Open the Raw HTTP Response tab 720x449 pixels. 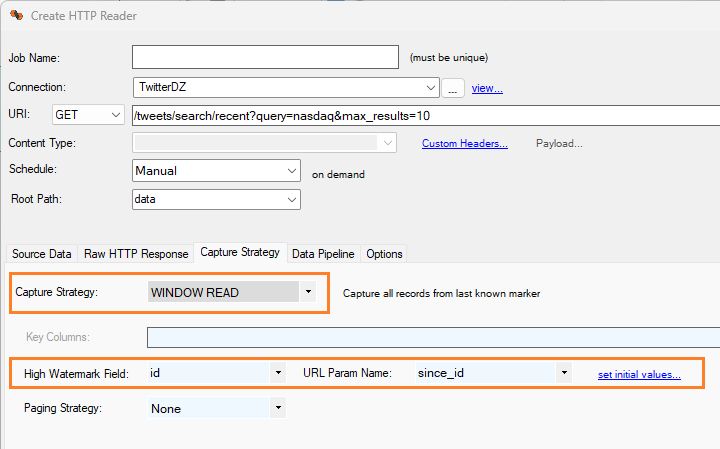pyautogui.click(x=136, y=254)
